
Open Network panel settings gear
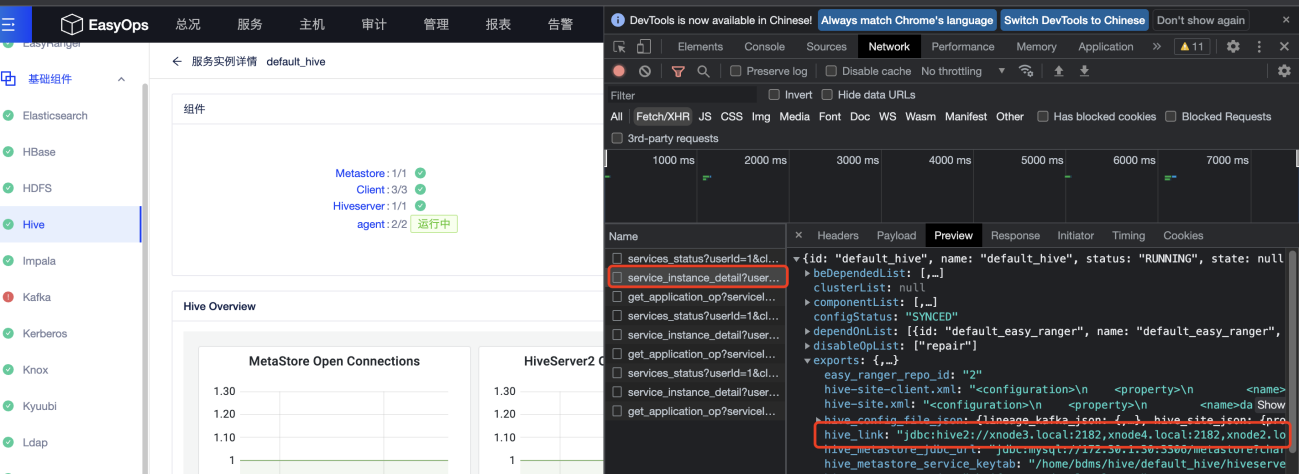[1285, 71]
